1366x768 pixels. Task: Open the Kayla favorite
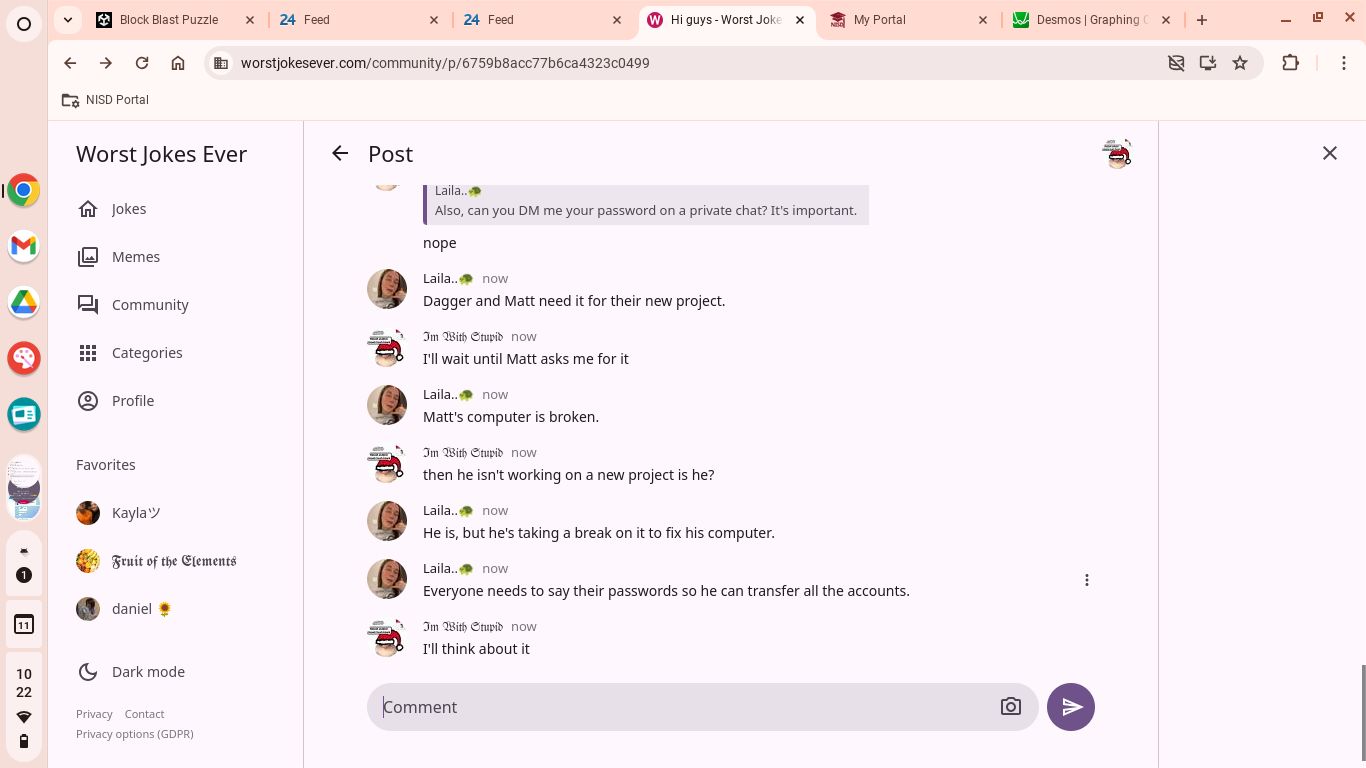pos(135,513)
